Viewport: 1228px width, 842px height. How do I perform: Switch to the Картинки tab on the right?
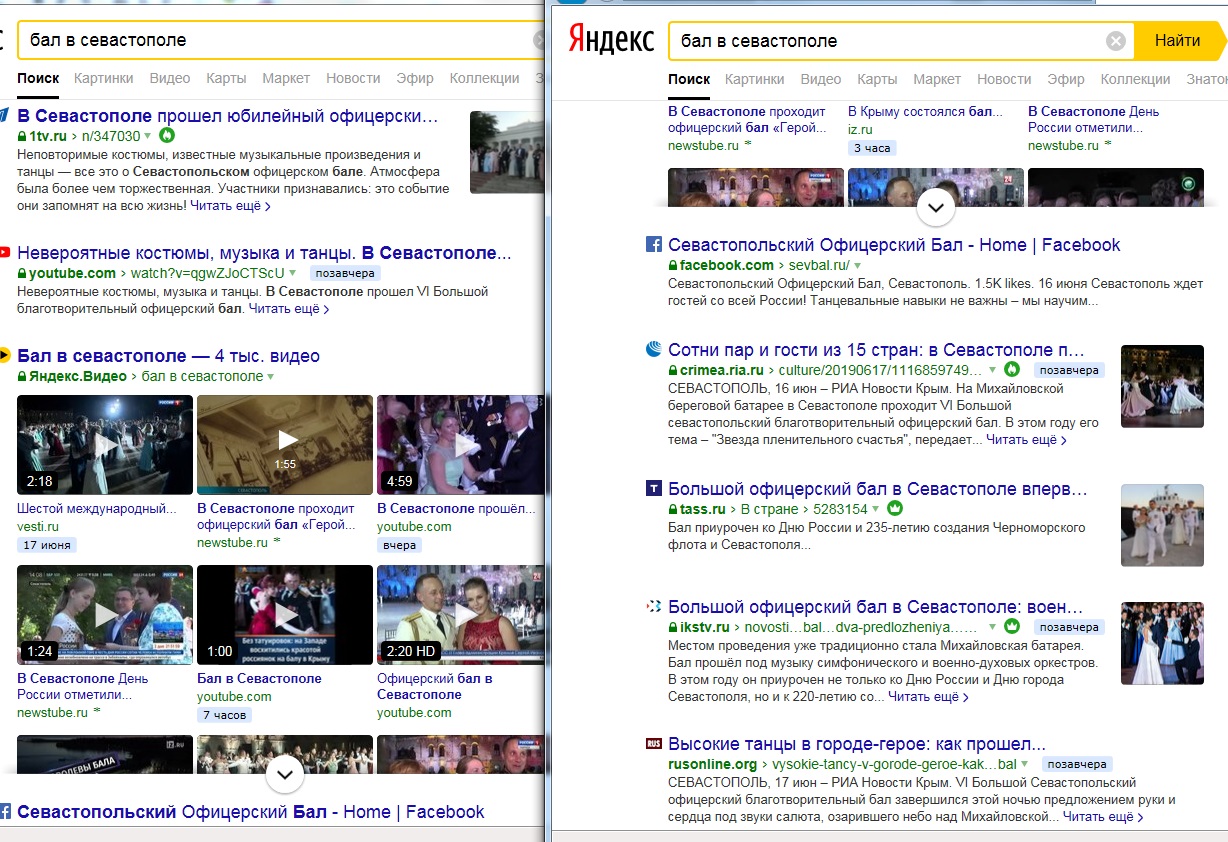pyautogui.click(x=754, y=79)
